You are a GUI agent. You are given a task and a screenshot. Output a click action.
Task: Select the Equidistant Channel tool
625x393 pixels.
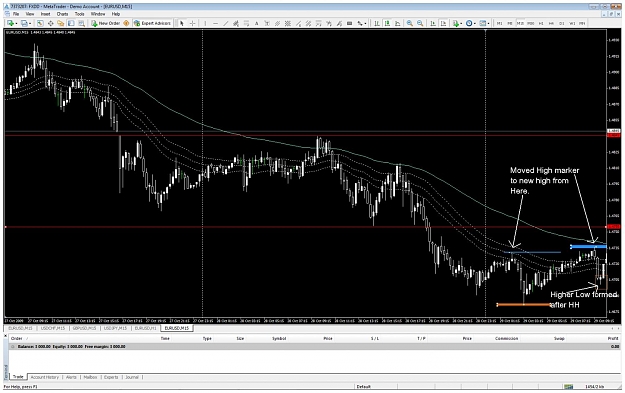pyautogui.click(x=236, y=24)
